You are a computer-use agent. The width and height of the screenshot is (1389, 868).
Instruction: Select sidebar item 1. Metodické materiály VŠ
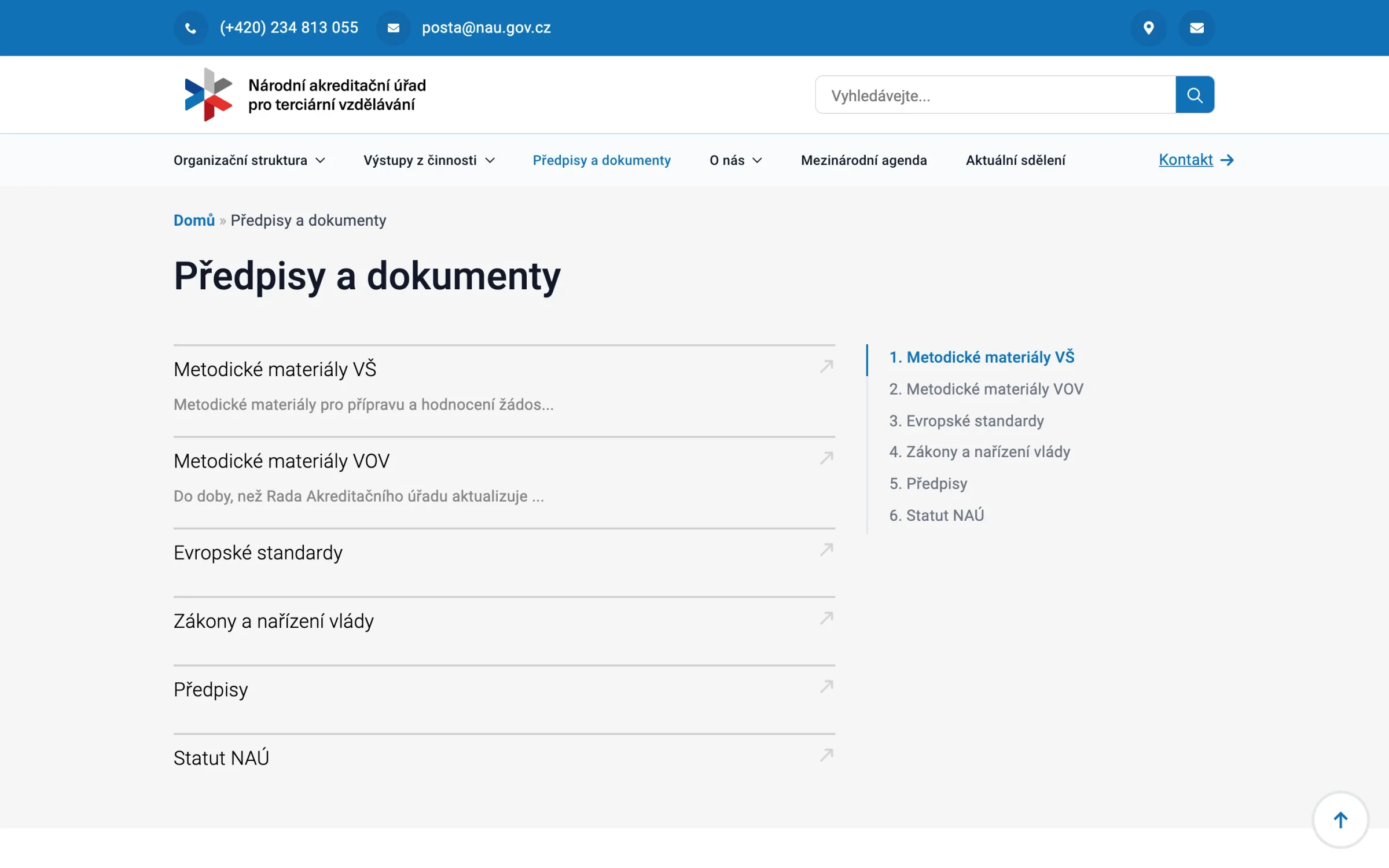click(x=982, y=358)
